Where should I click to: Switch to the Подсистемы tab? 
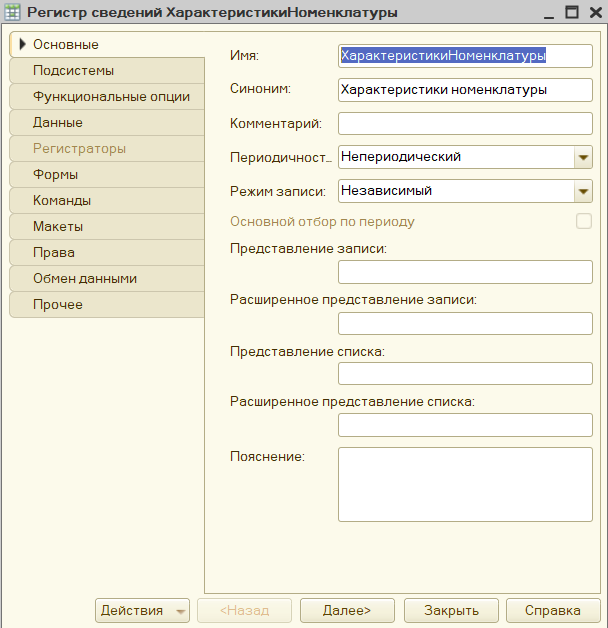tap(107, 70)
